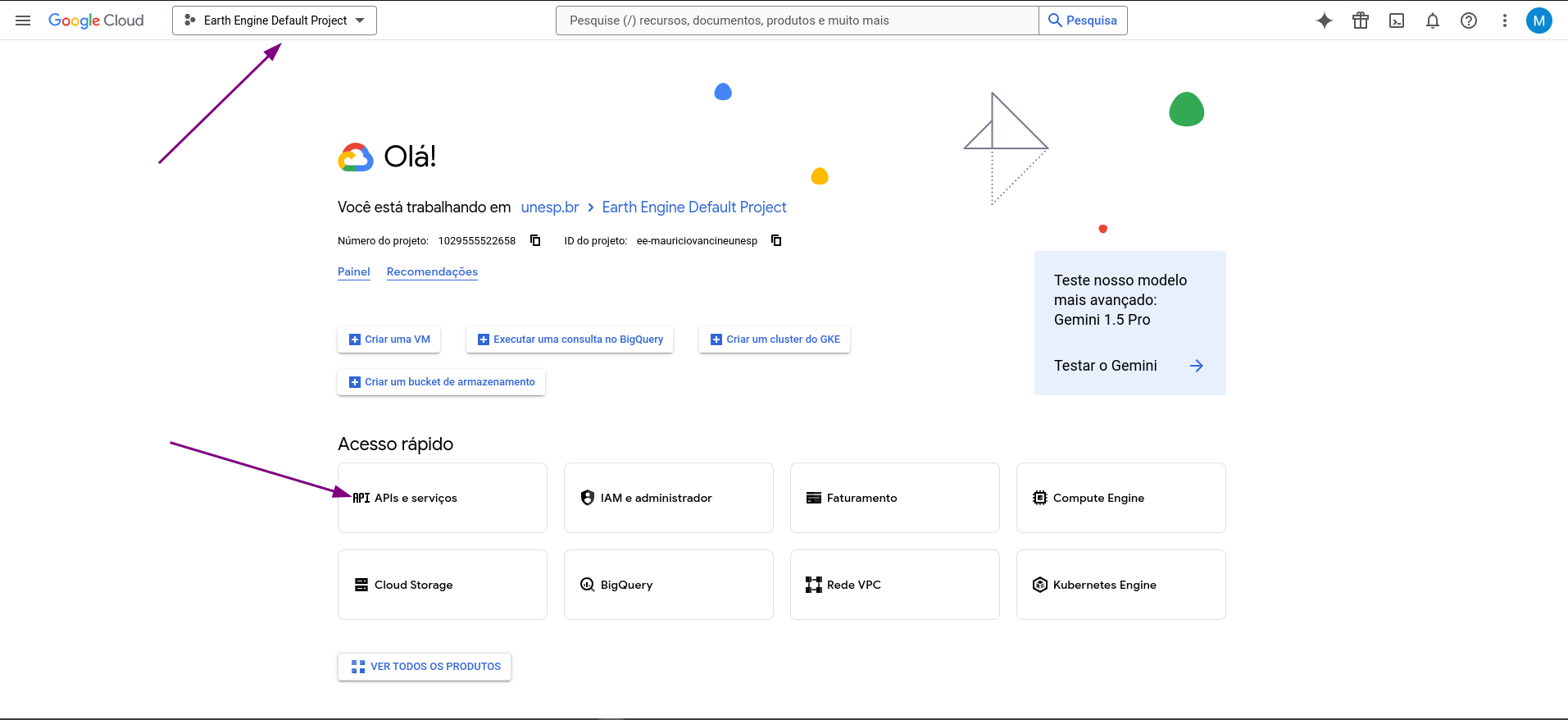Open the Earth Engine Default Project selector
Viewport: 1568px width, 720px height.
point(275,21)
